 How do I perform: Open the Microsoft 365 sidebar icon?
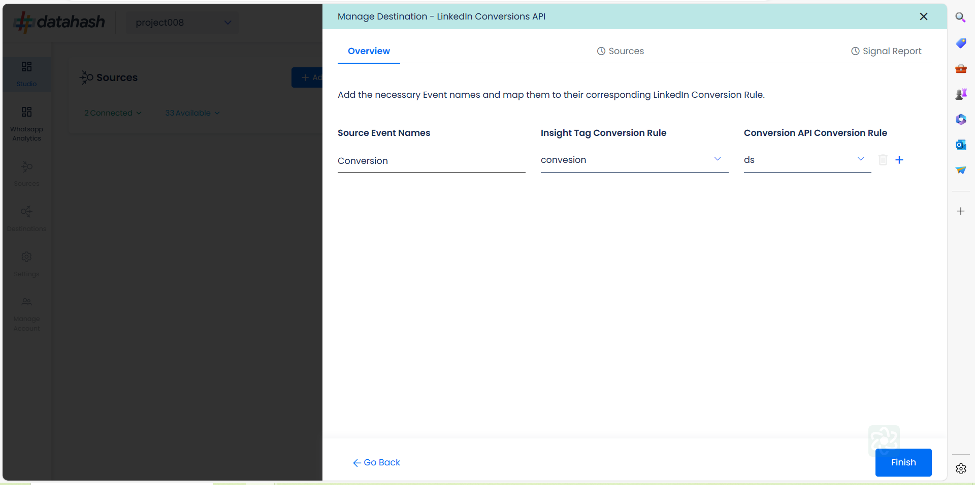pyautogui.click(x=961, y=120)
